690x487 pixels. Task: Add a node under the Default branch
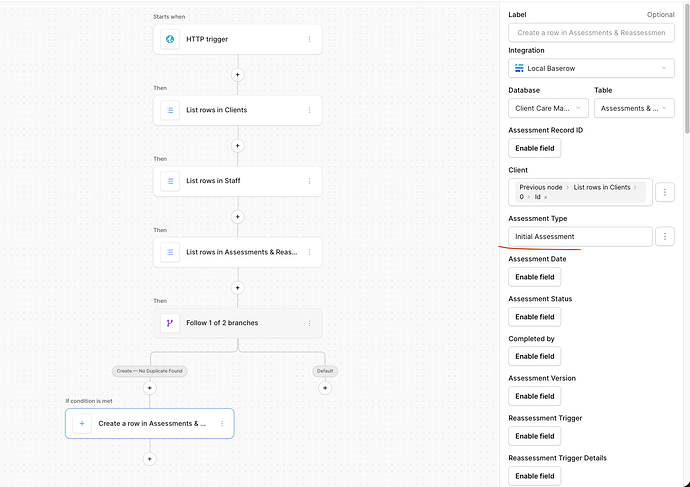point(325,388)
